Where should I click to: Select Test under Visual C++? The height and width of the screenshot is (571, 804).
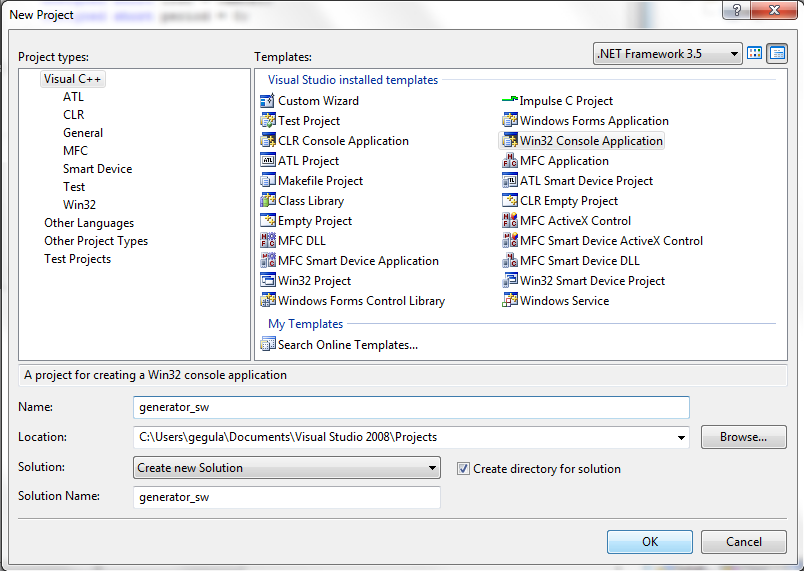click(x=74, y=187)
